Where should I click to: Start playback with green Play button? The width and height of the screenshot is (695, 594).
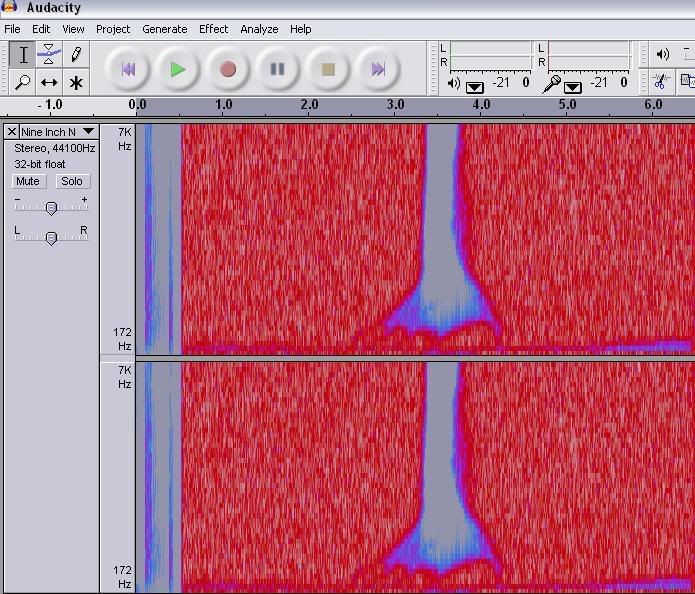coord(178,69)
